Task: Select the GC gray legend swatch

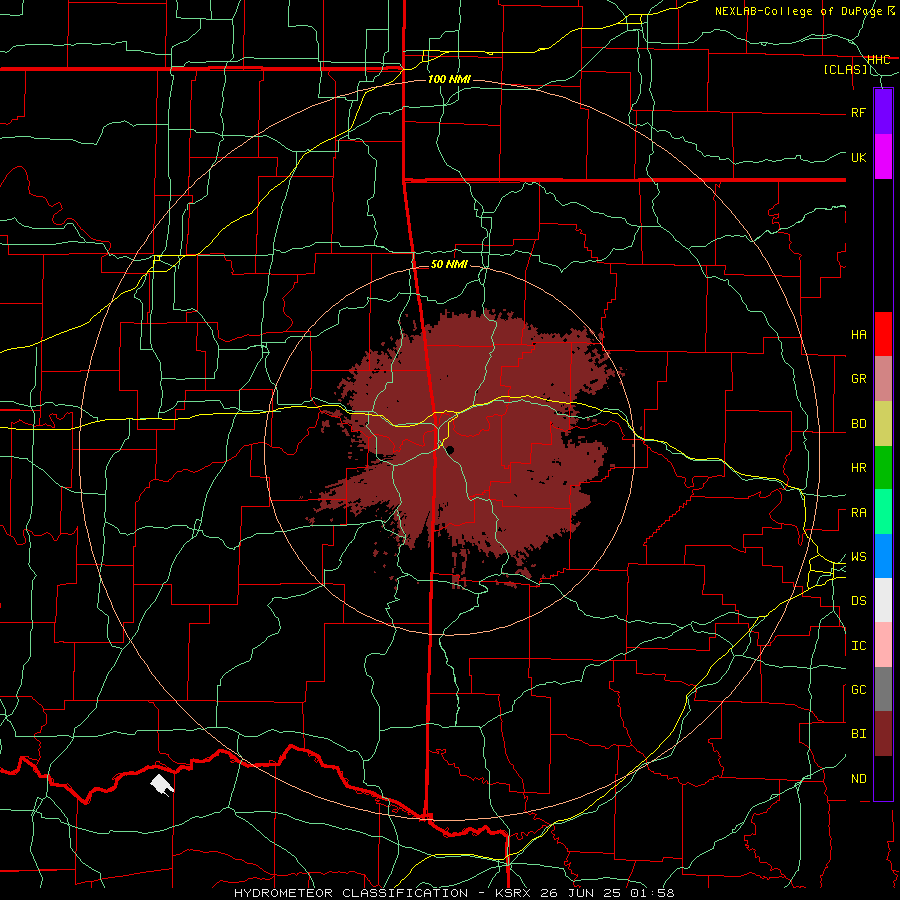Action: click(x=883, y=689)
